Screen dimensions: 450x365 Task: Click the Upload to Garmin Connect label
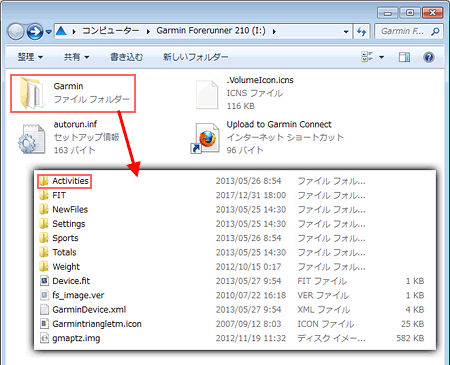279,124
